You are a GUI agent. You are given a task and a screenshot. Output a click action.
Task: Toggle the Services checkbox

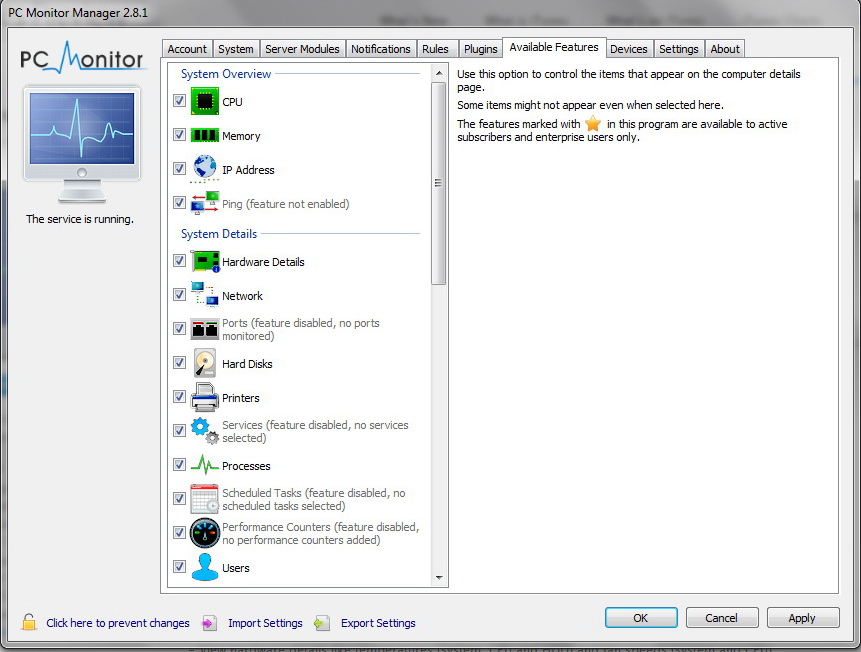179,431
